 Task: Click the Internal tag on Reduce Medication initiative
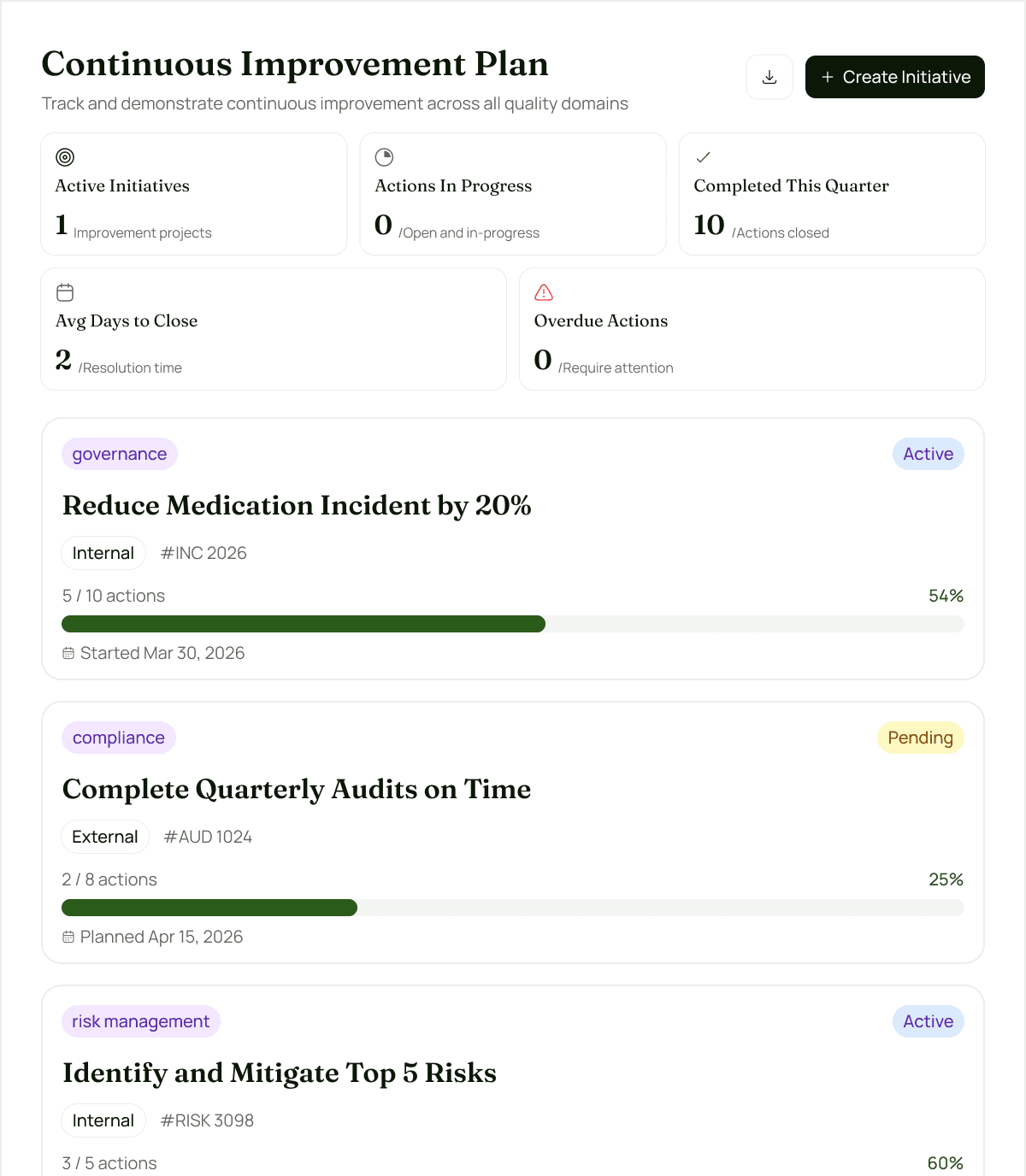103,553
